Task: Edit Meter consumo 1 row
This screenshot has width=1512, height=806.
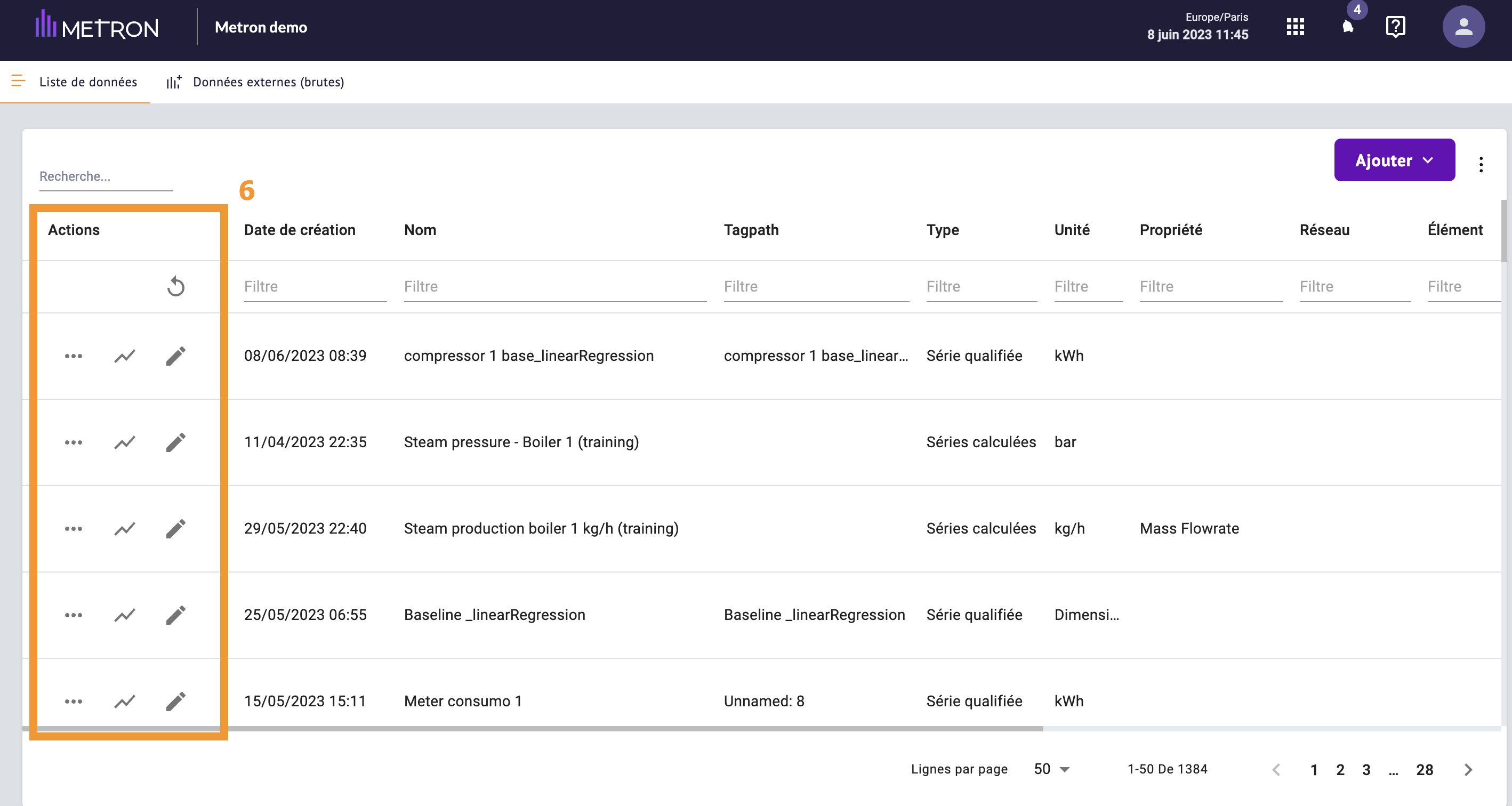Action: (175, 701)
